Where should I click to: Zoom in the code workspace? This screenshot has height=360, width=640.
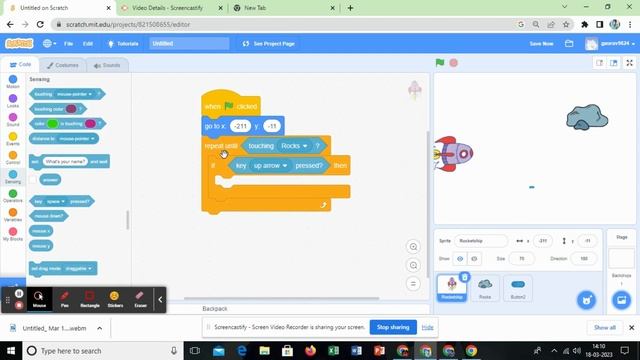point(413,247)
